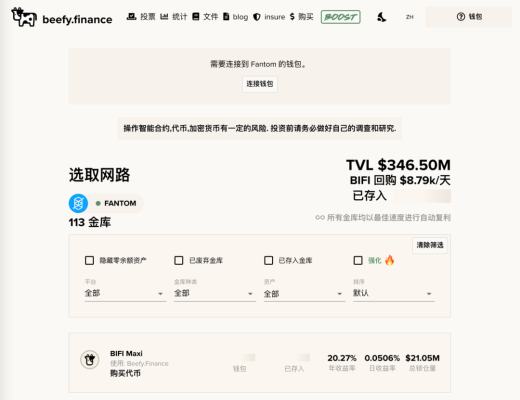Screen dimensions: 520x400
Task: Click the 20.27% yearly yield value
Action: 342,358
